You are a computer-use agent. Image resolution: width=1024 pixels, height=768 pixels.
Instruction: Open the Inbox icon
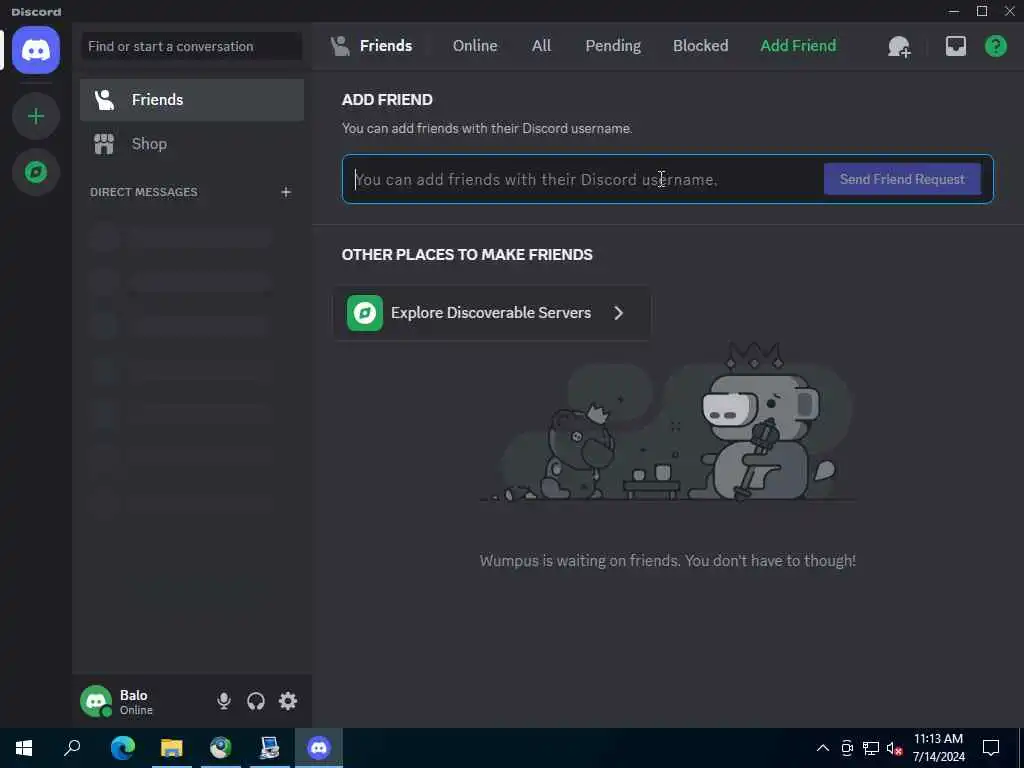[955, 46]
